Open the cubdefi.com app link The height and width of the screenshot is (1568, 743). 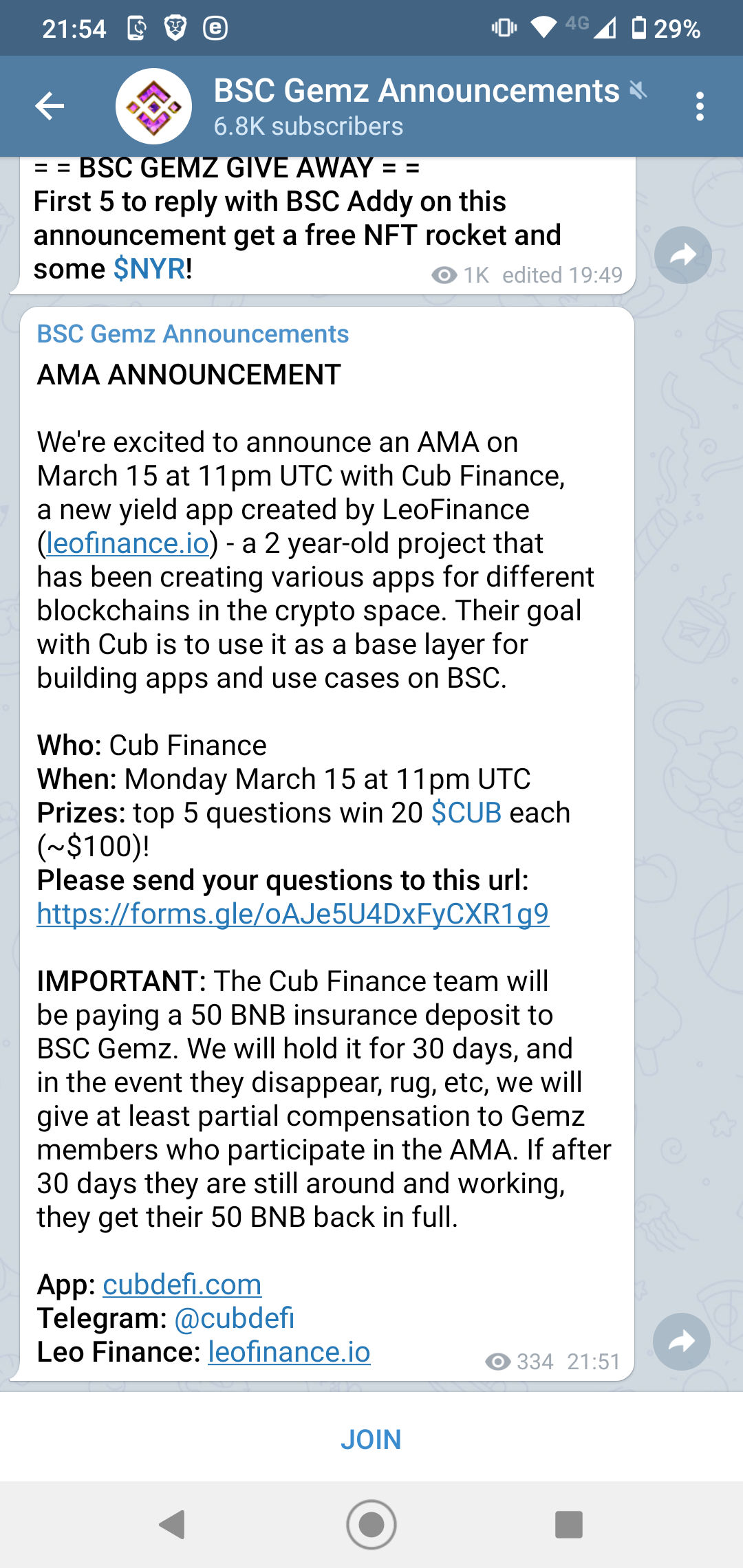coord(182,1285)
